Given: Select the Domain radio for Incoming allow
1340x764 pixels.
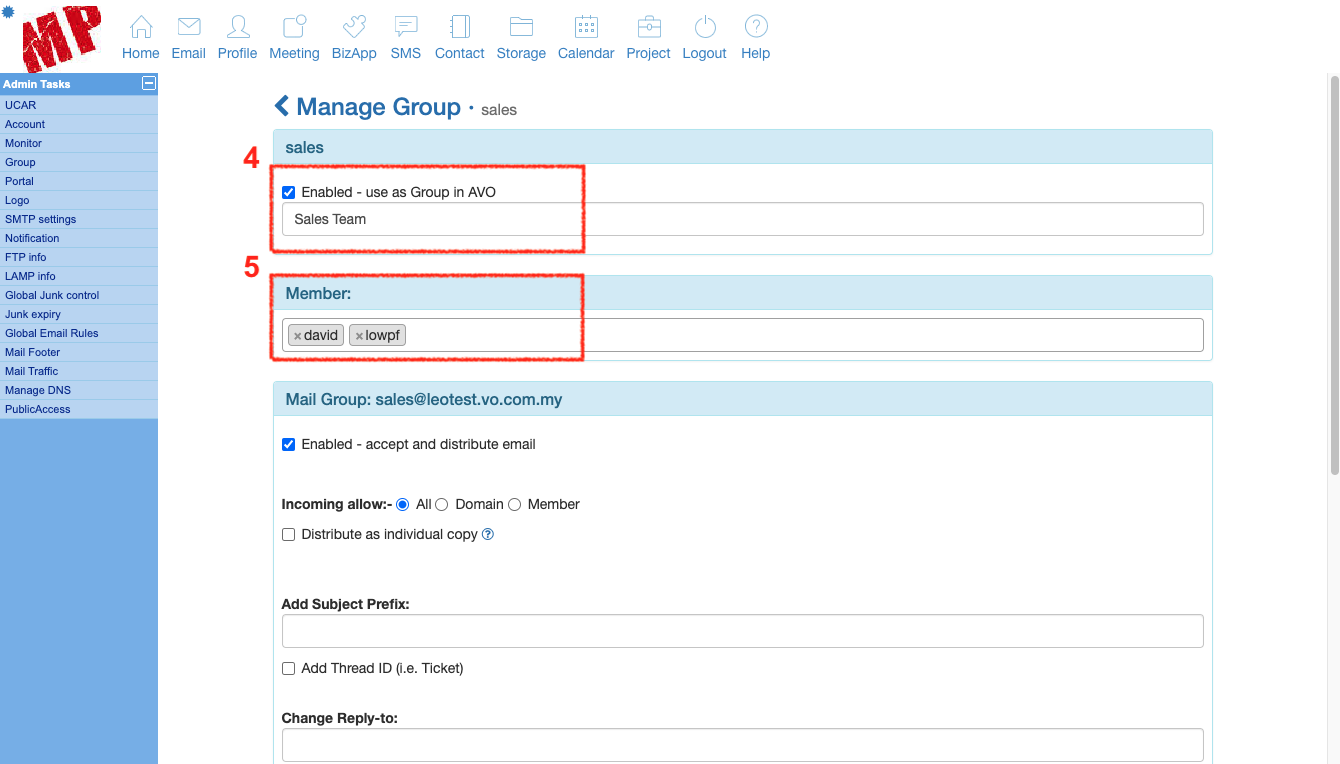Looking at the screenshot, I should (442, 505).
